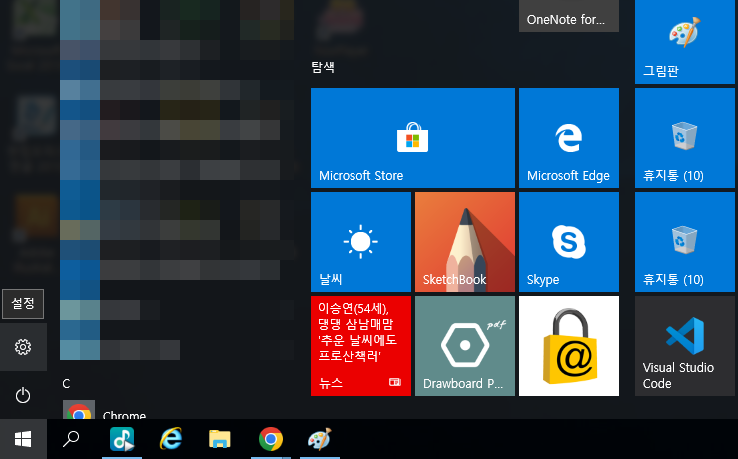
Task: Open File Explorer from the taskbar
Action: [x=220, y=439]
